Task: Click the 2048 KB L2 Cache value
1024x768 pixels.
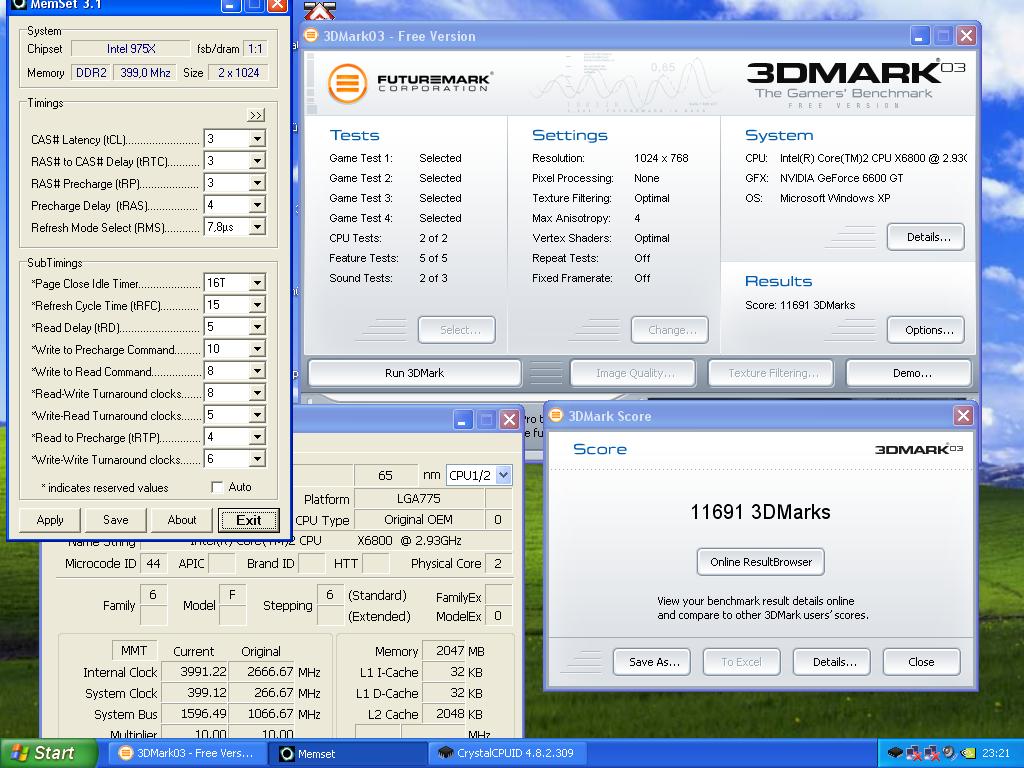Action: [444, 713]
